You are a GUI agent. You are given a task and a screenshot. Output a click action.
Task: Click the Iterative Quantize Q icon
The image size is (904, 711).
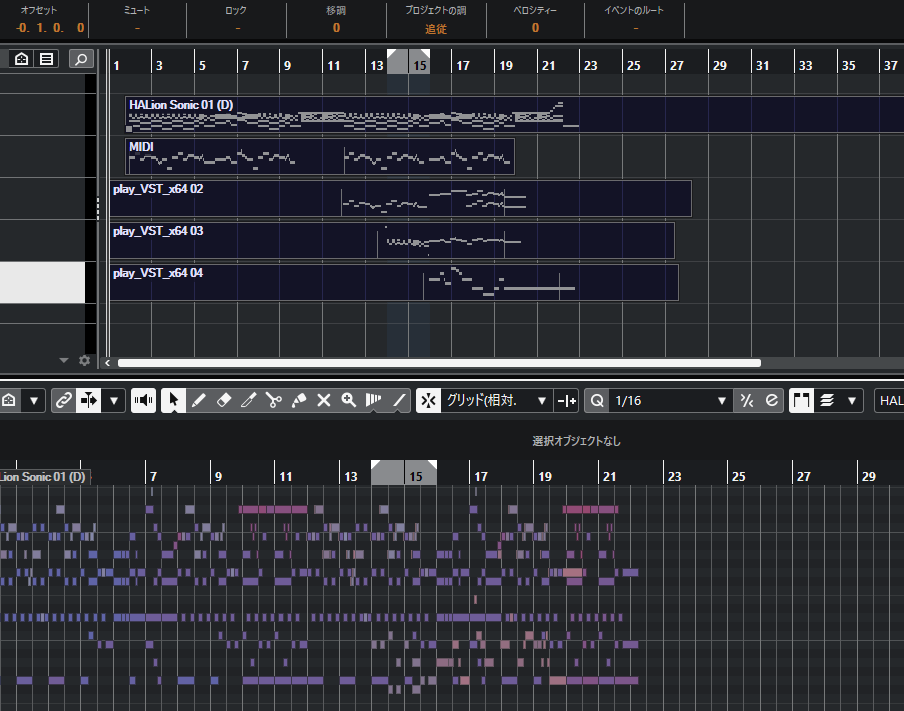pos(597,400)
